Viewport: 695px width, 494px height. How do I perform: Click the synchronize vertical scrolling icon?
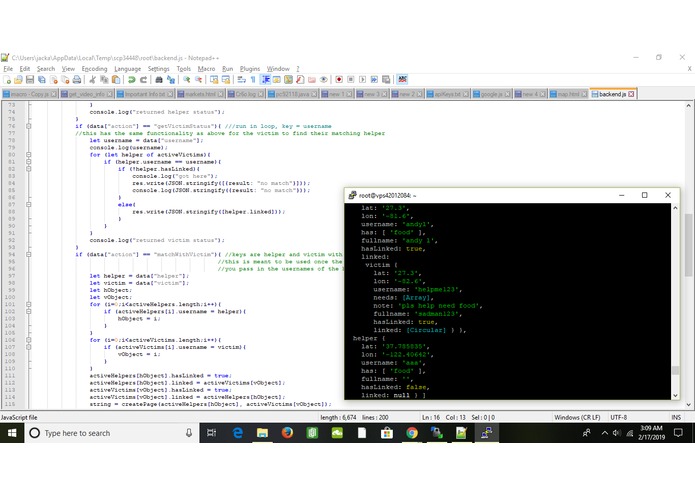[x=214, y=80]
